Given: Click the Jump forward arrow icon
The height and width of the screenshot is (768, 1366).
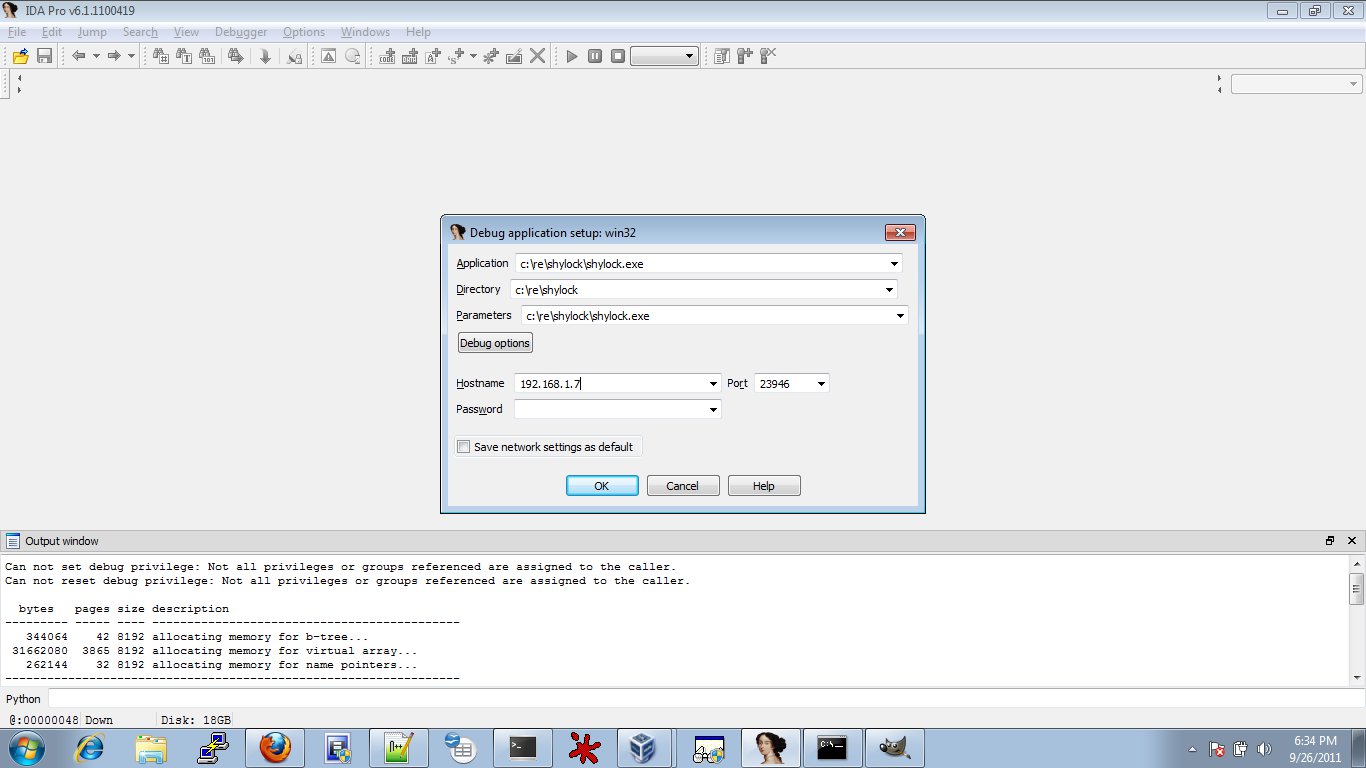Looking at the screenshot, I should (114, 56).
